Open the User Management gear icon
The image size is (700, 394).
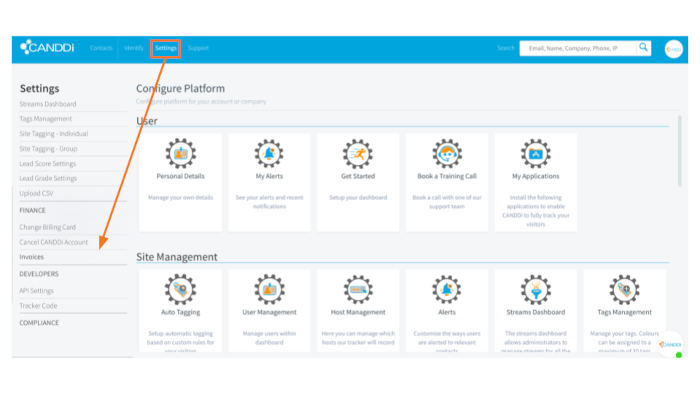(x=269, y=290)
